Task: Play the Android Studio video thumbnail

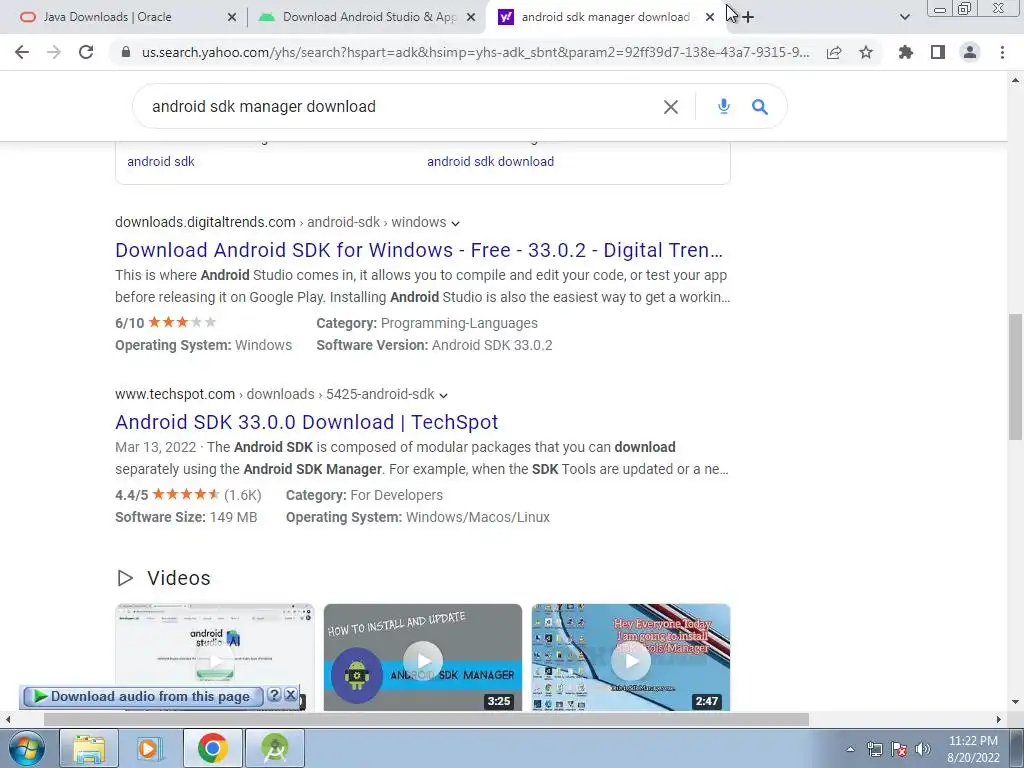Action: 214,657
